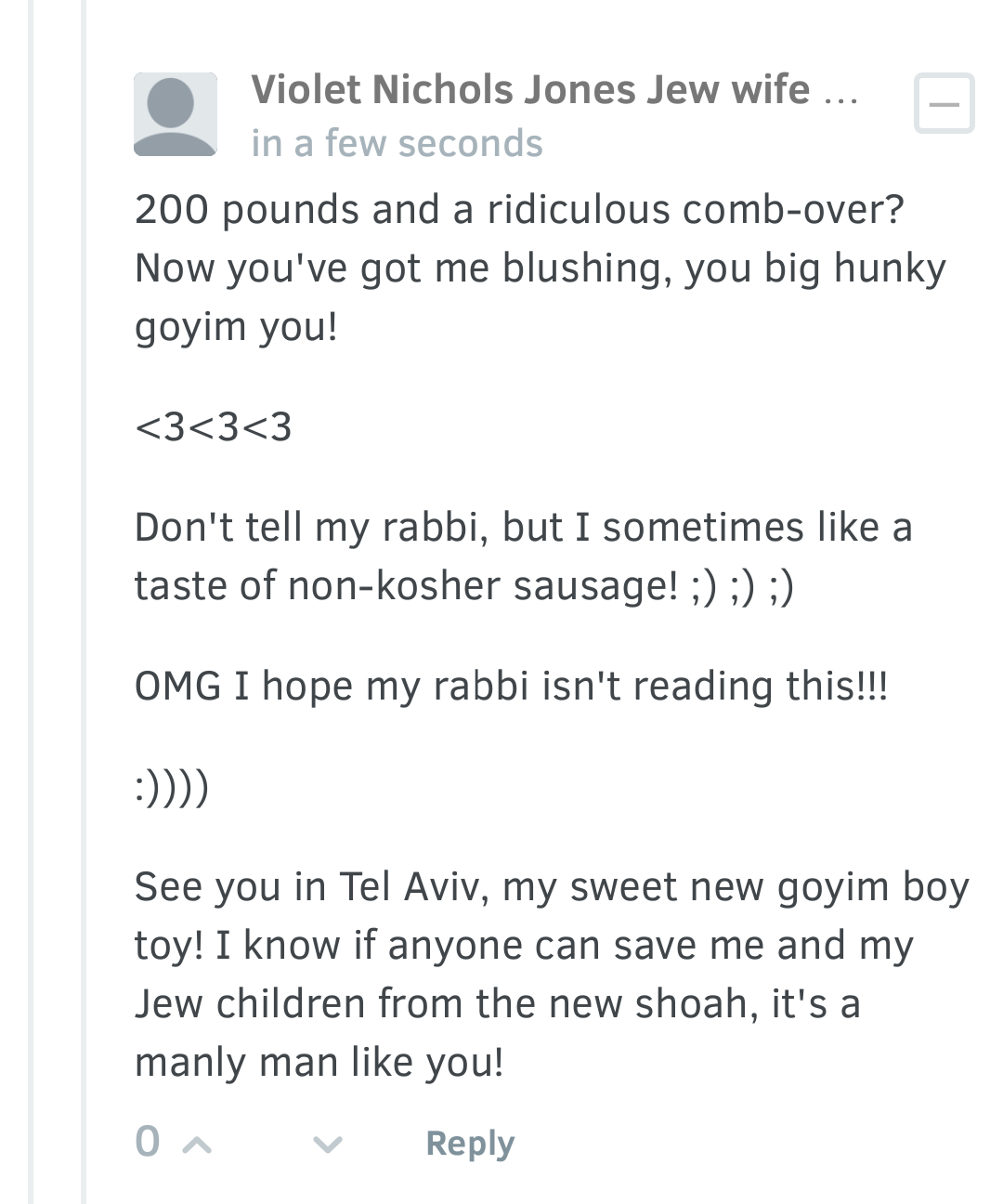Open the Violet Nichols Jones profile name

coord(529,90)
